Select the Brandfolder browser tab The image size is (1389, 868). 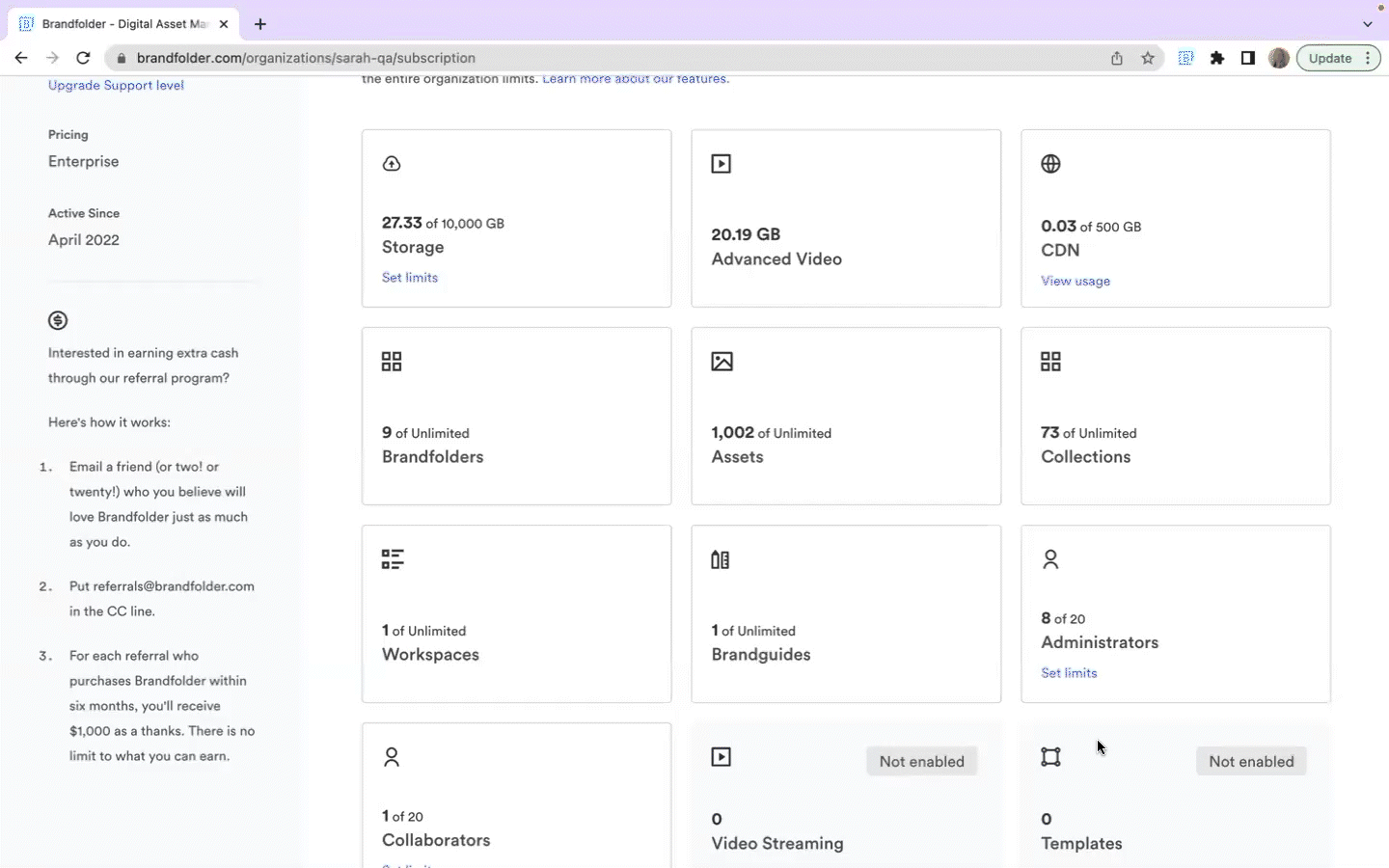116,24
